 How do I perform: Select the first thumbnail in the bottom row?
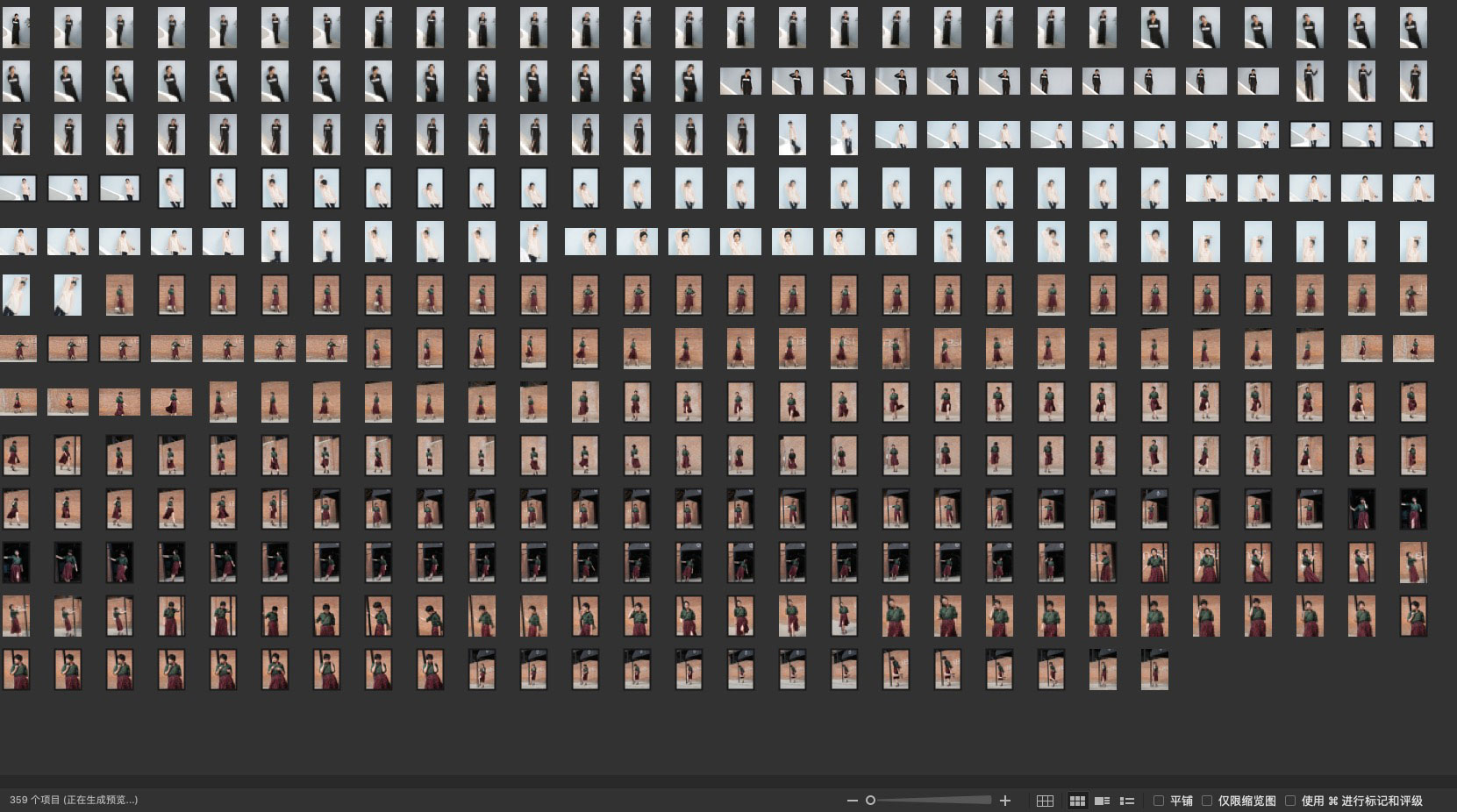[x=16, y=670]
